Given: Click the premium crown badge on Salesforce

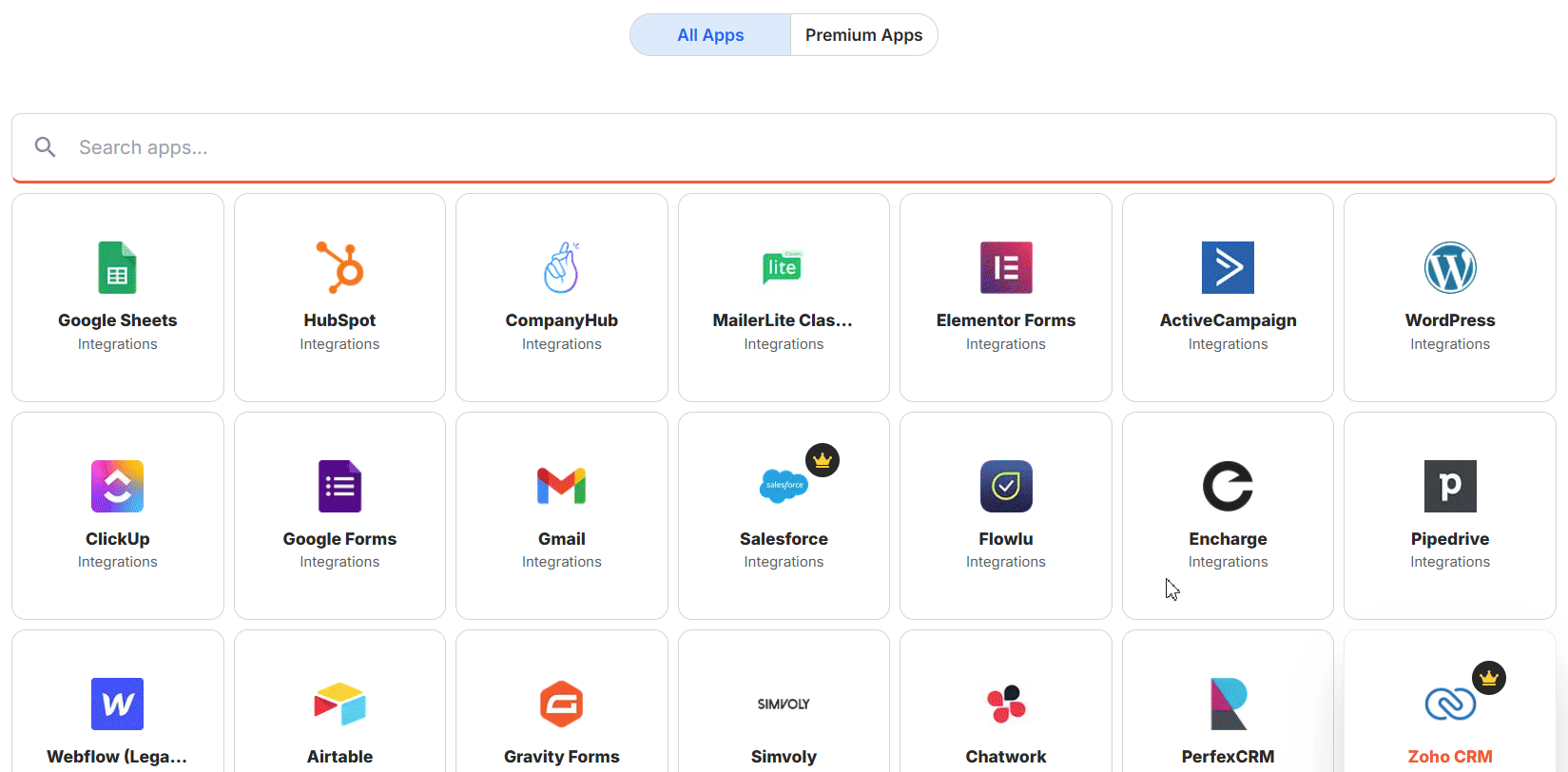Looking at the screenshot, I should (823, 461).
